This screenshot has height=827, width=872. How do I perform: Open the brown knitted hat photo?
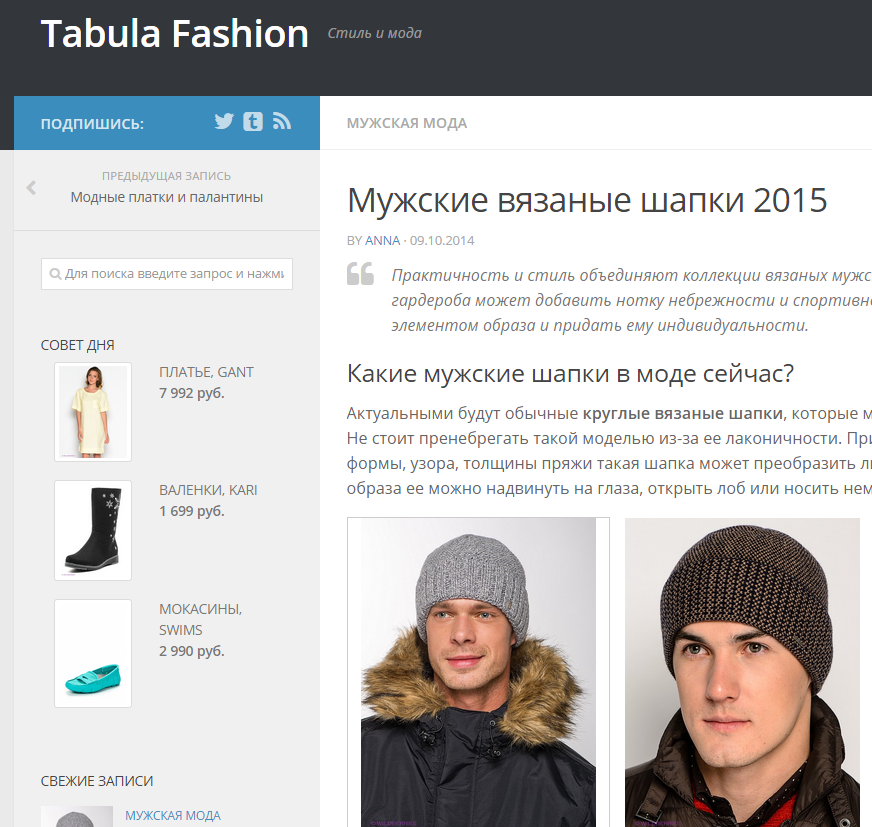(742, 672)
